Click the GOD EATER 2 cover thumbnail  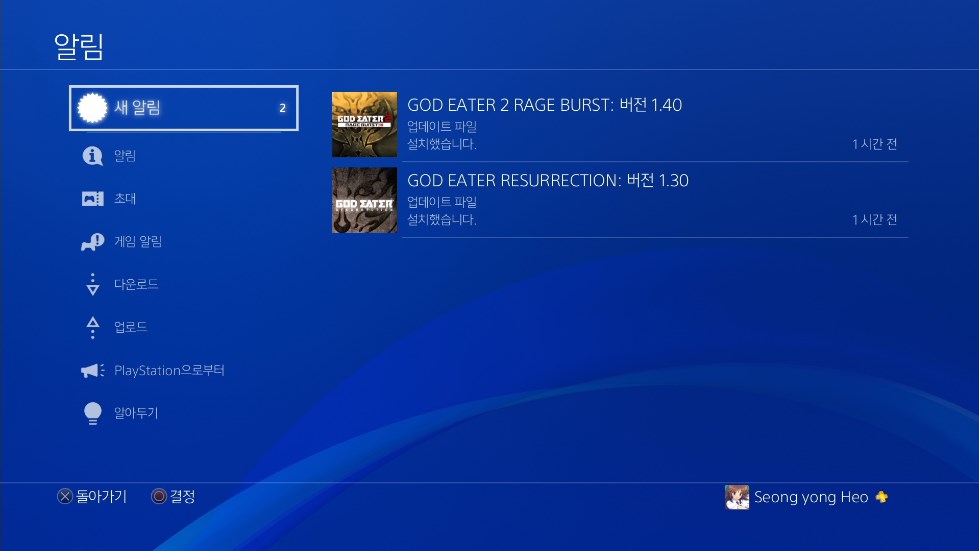click(x=365, y=124)
